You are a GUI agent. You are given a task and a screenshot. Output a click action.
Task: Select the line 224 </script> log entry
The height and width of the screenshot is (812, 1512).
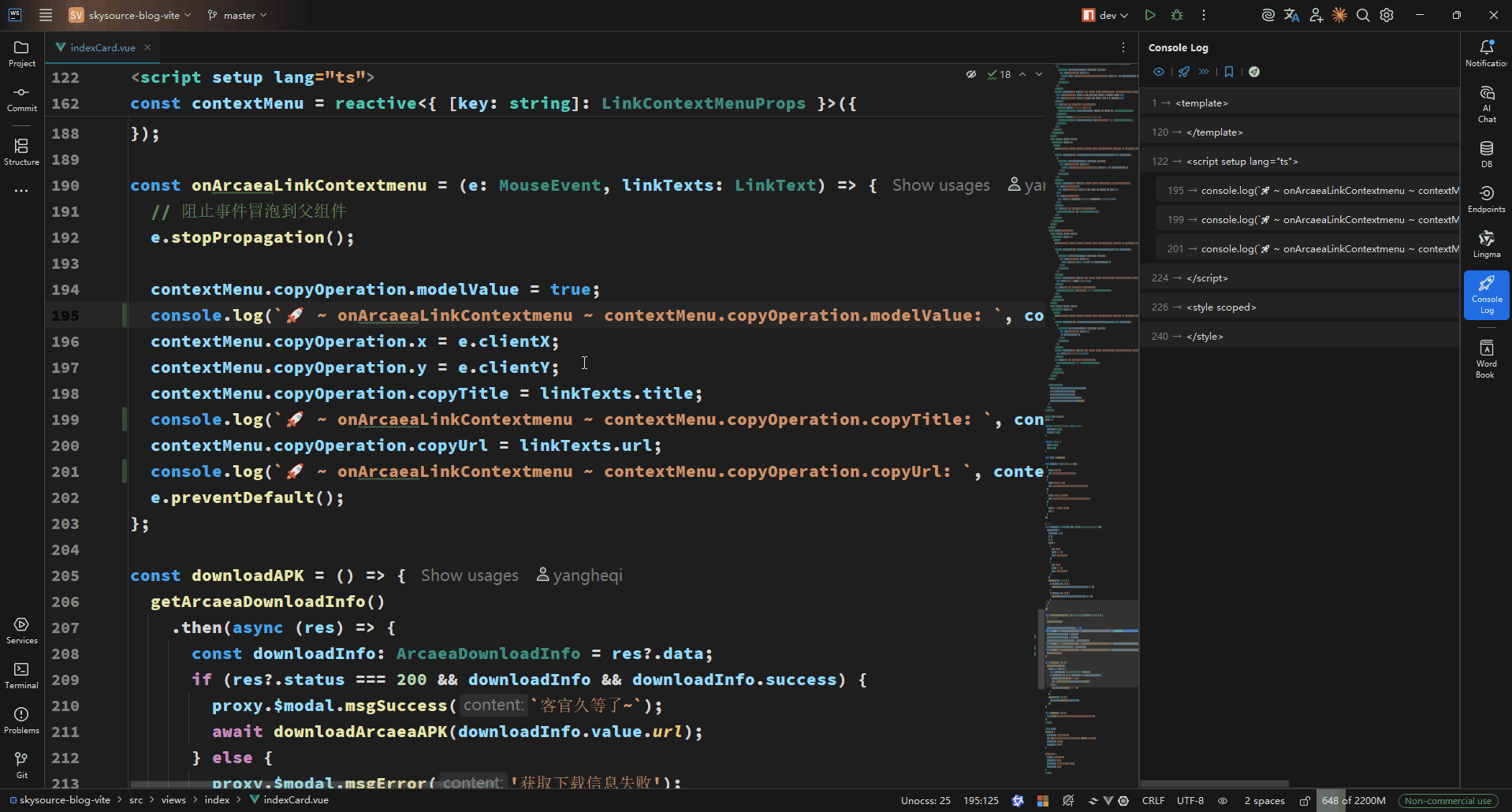(1206, 278)
